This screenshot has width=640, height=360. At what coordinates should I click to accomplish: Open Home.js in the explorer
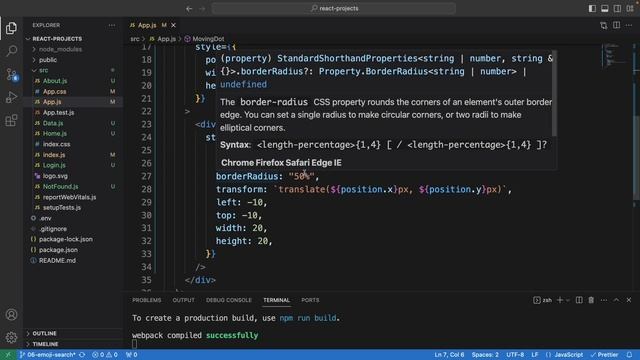click(x=54, y=133)
